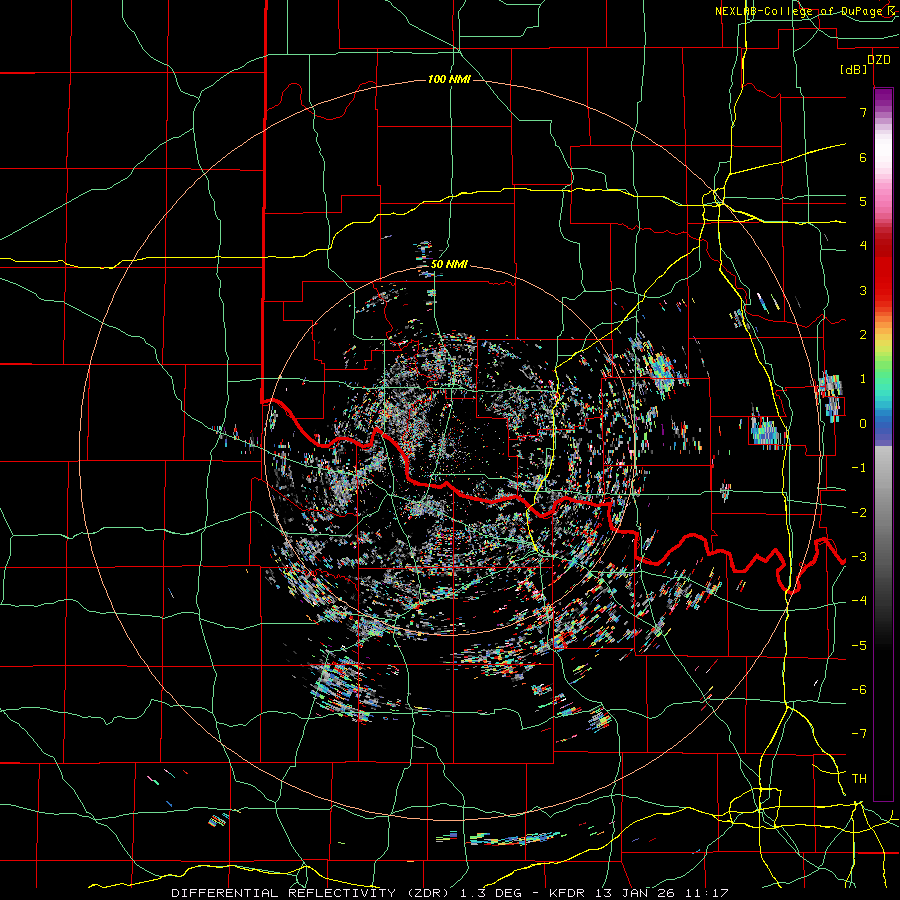Click the -5 value on color scale
This screenshot has width=900, height=900.
859,645
